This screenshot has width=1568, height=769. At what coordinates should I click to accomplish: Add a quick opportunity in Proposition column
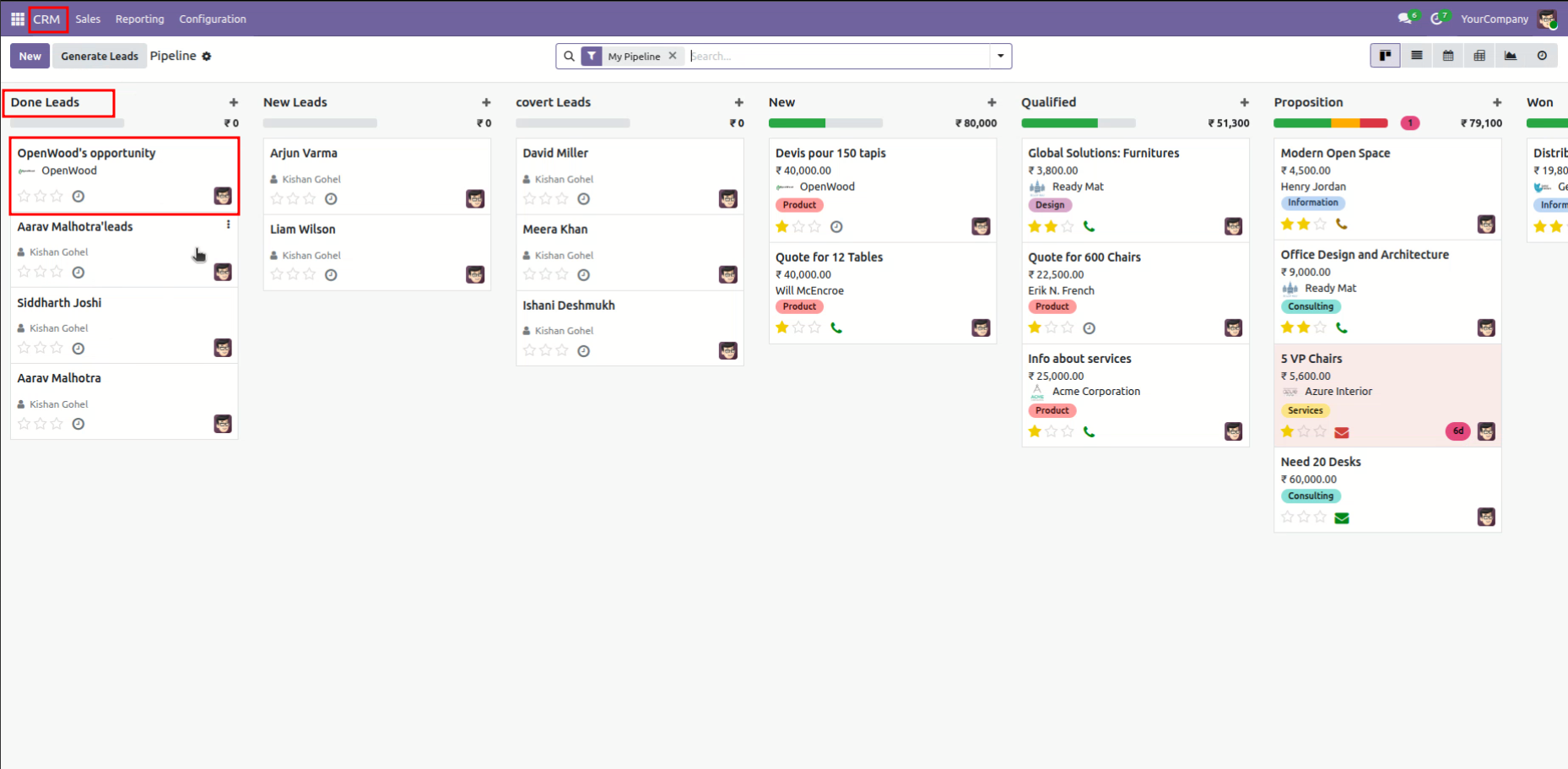(x=1497, y=102)
